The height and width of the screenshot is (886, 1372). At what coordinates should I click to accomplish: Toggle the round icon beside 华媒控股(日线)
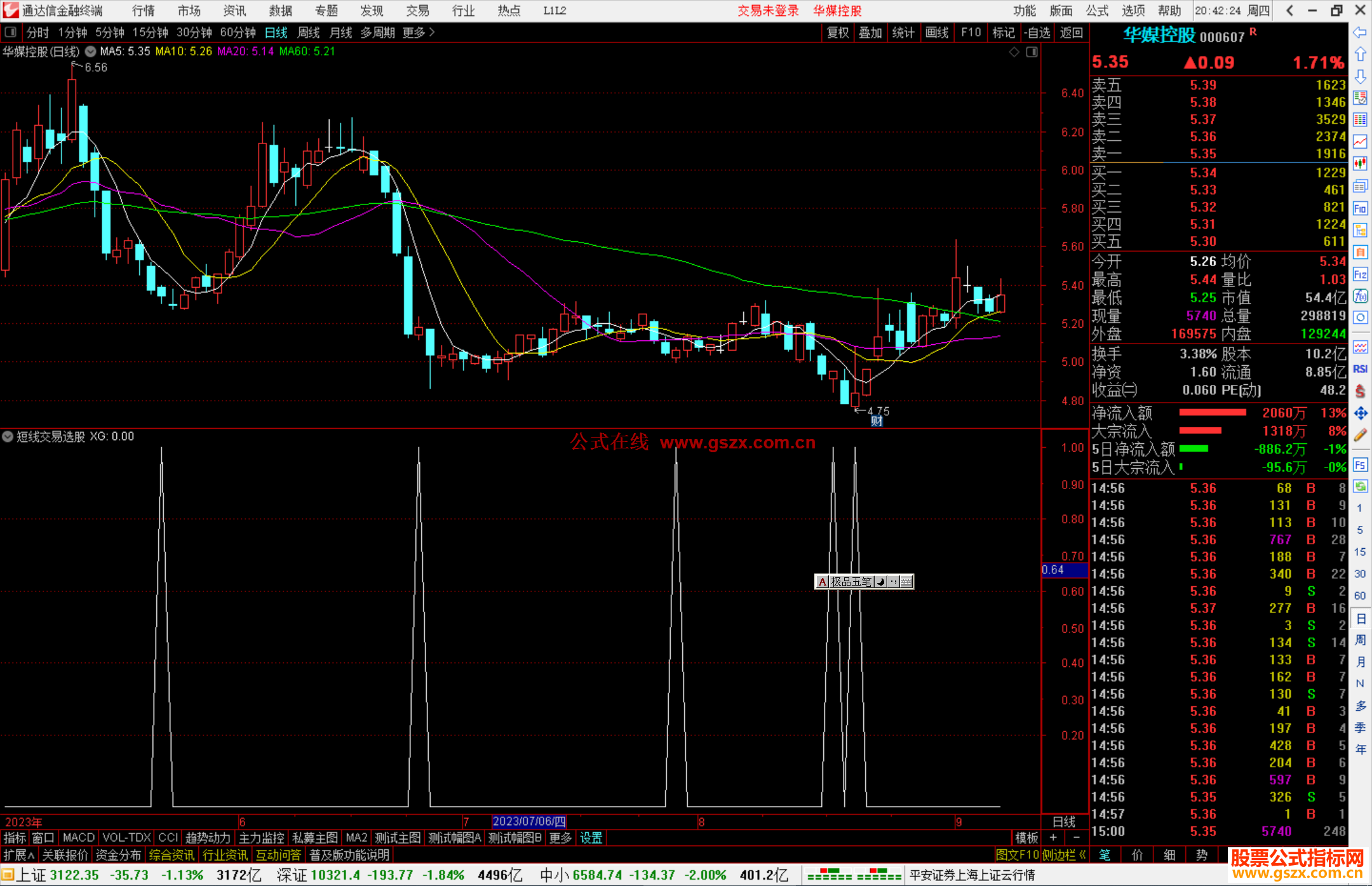pos(91,51)
